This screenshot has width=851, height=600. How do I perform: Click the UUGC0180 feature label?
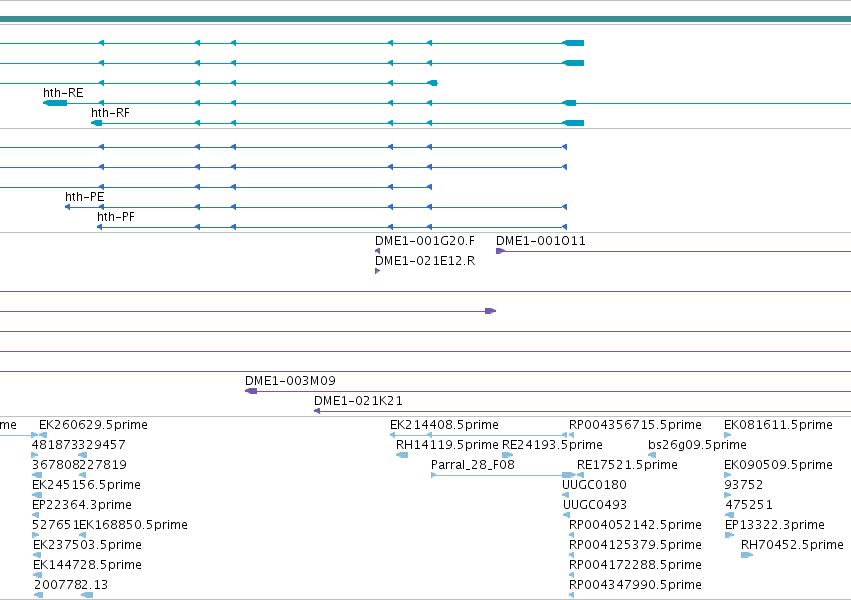[594, 485]
